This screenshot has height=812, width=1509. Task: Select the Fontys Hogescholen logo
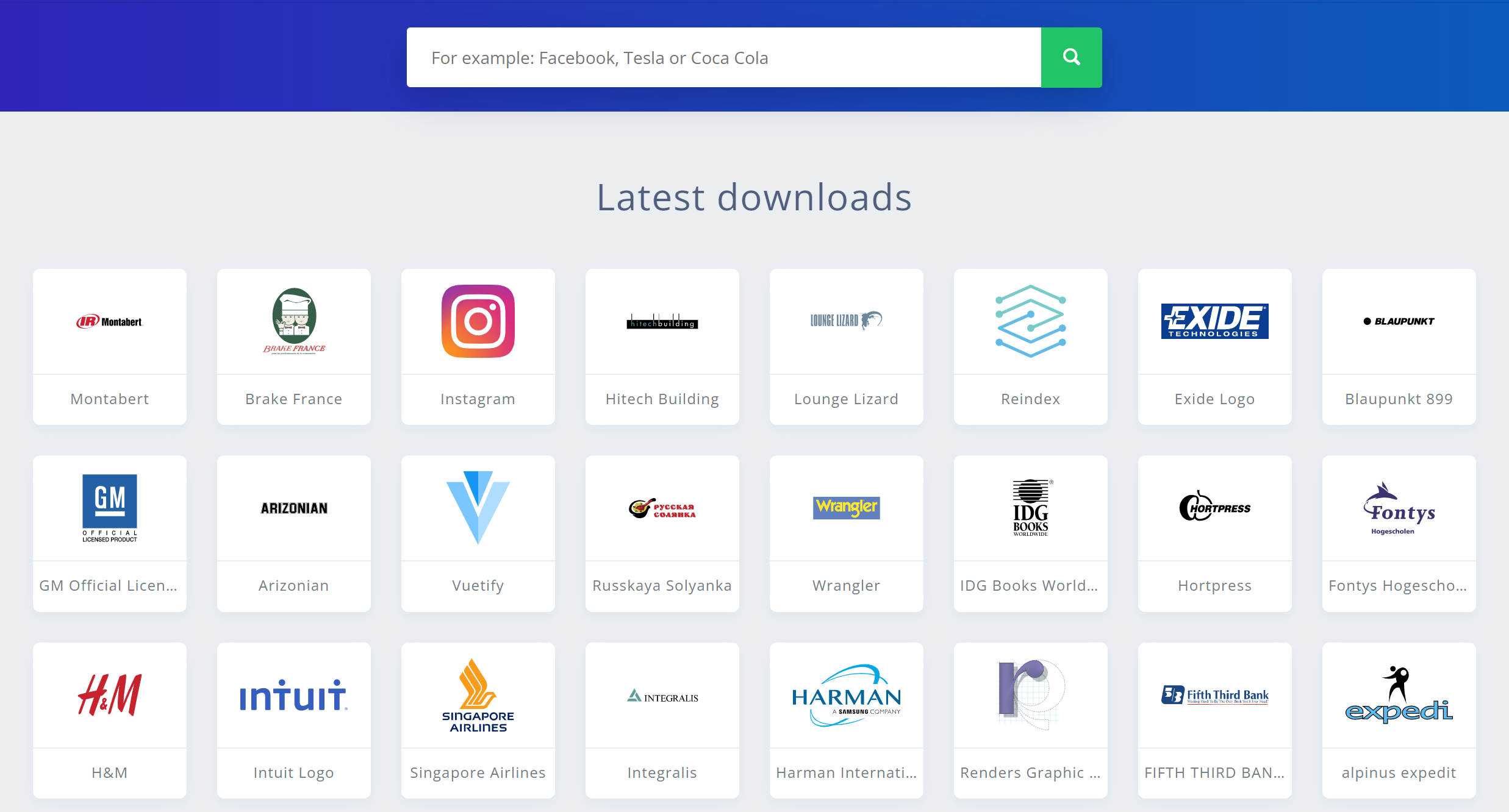point(1399,508)
